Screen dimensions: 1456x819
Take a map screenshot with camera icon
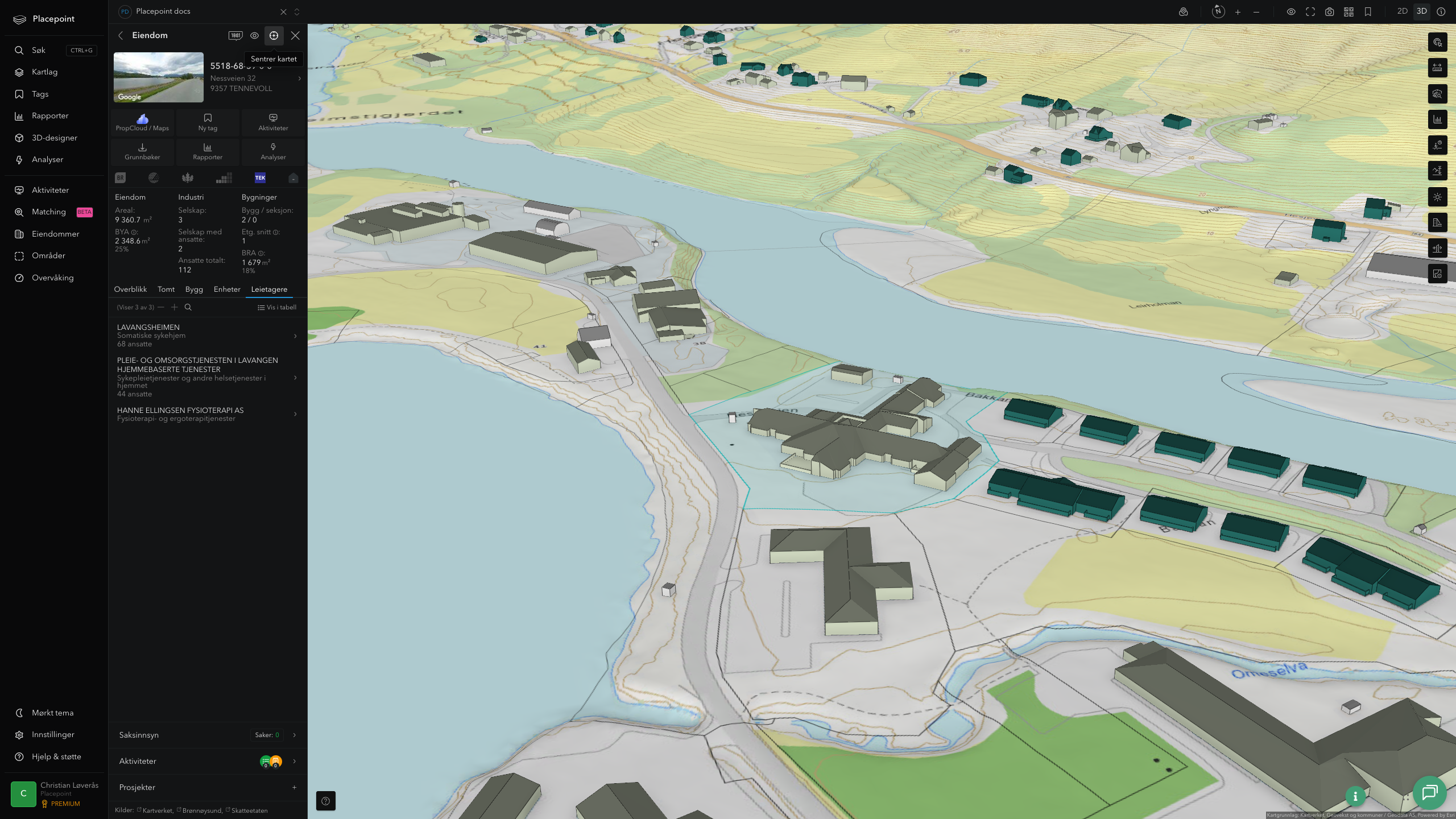[1330, 12]
